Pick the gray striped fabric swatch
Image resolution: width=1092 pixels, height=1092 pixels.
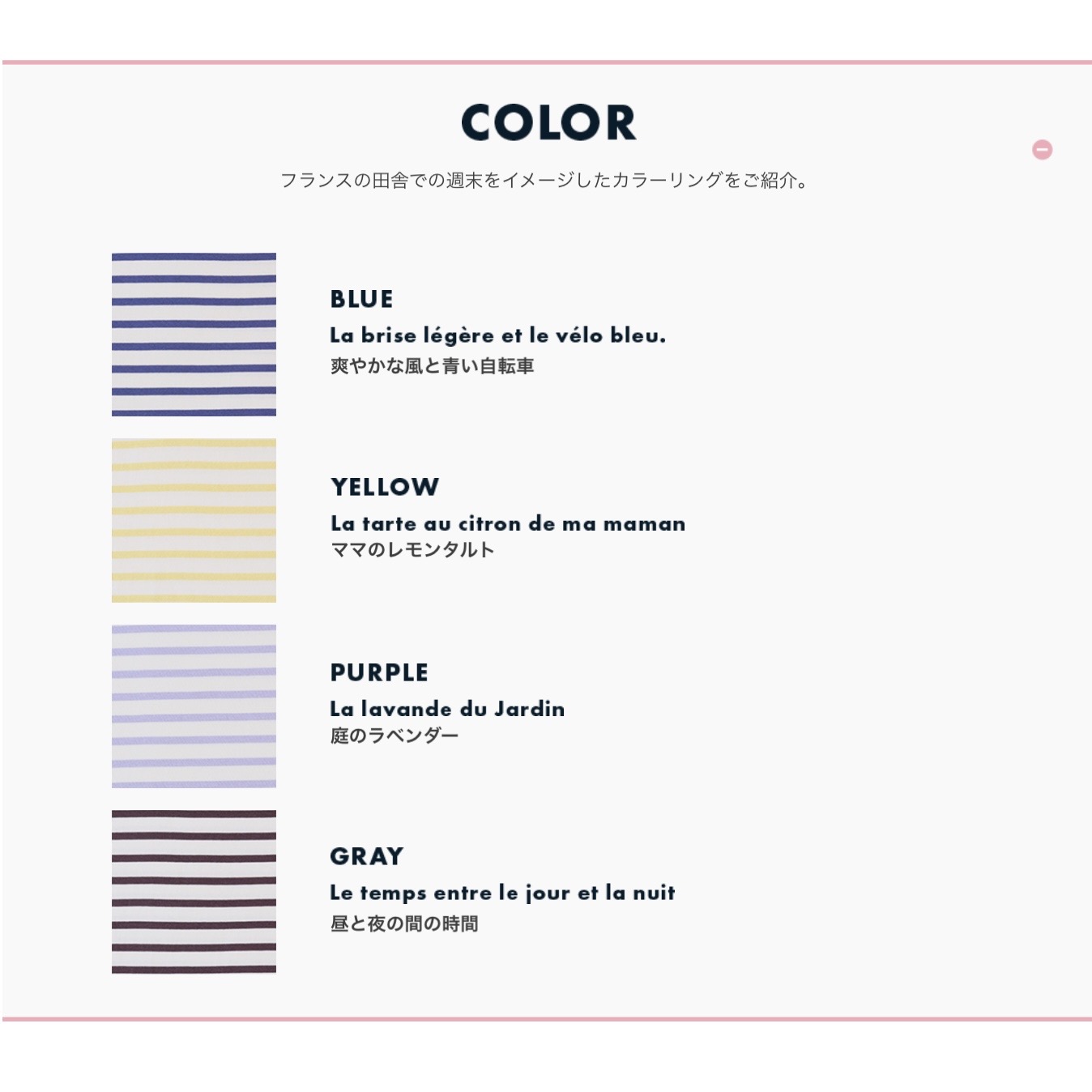(194, 891)
